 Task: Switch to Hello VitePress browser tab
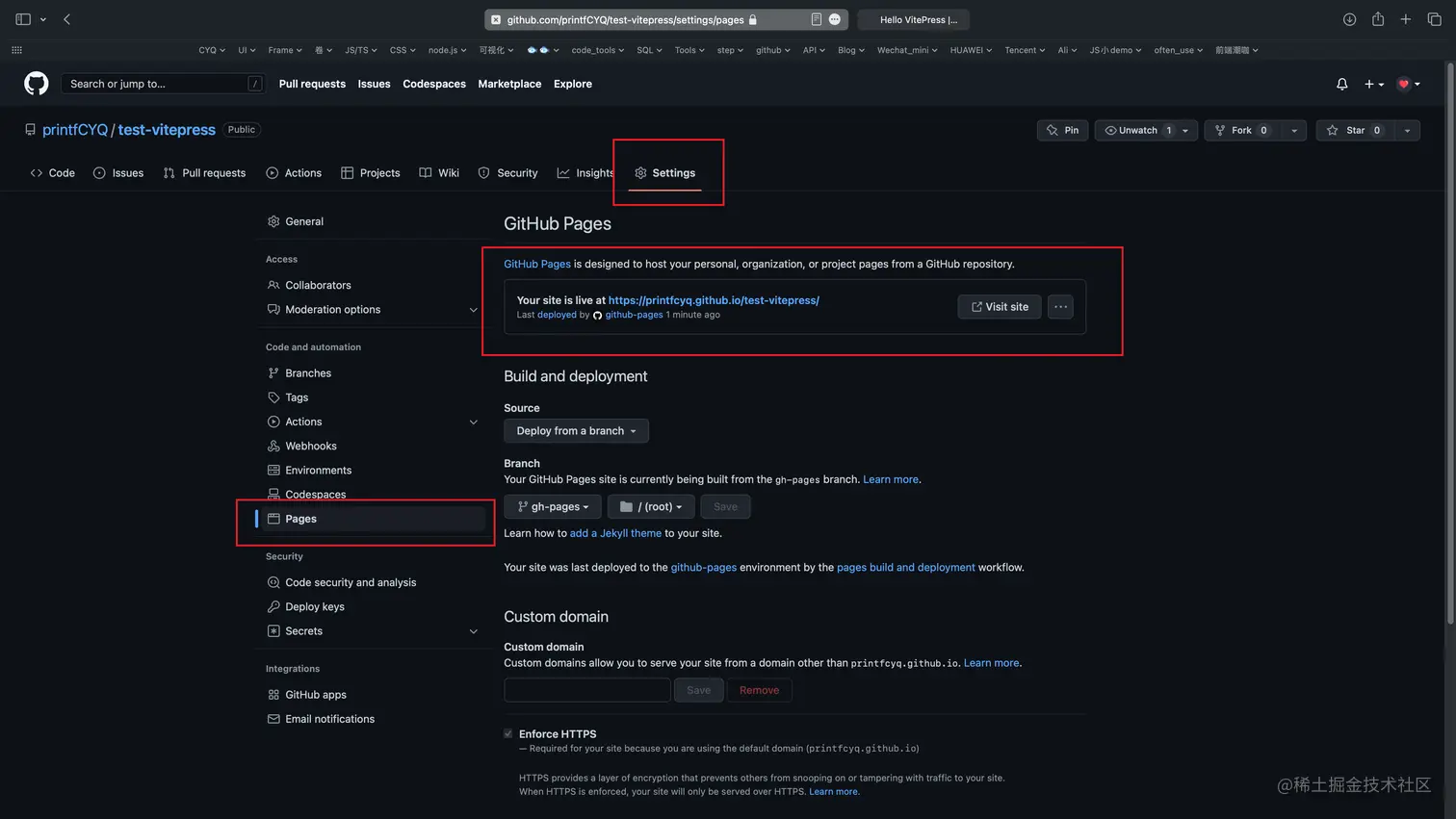[914, 19]
